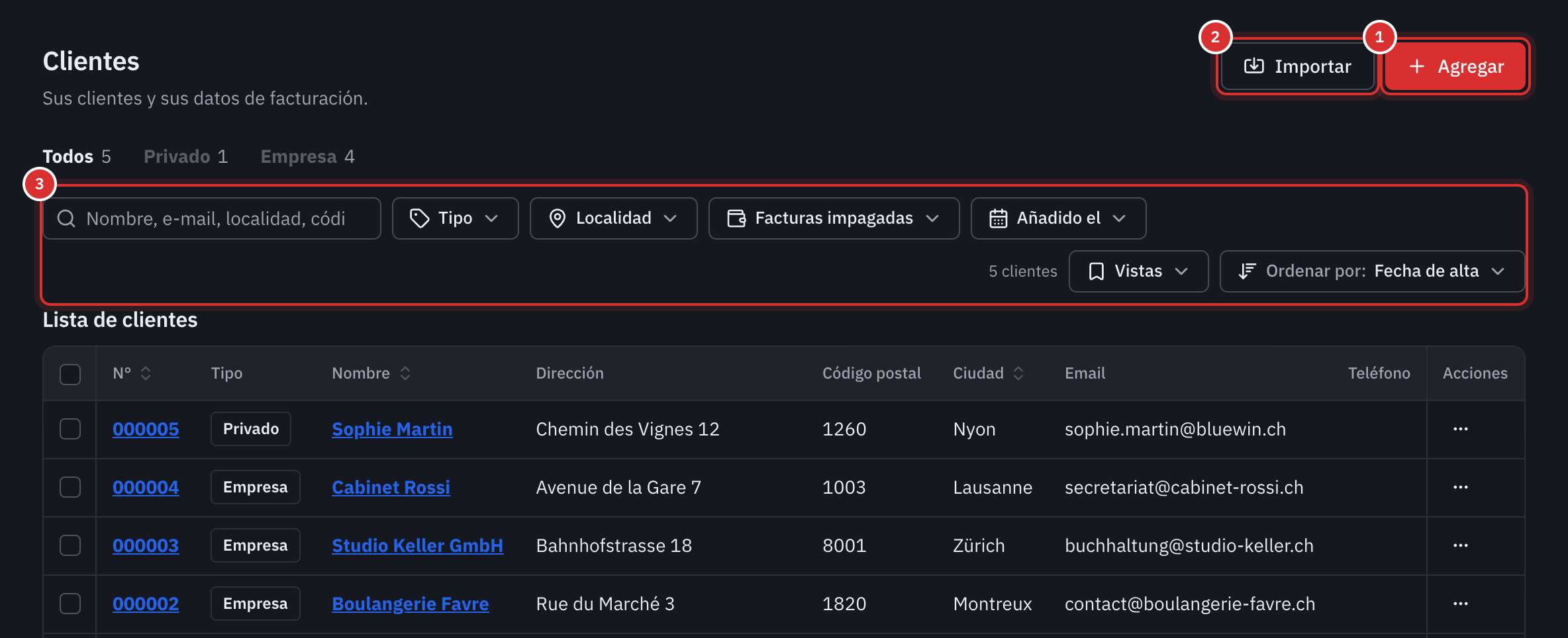
Task: Switch to the Empresa tab
Action: click(307, 156)
